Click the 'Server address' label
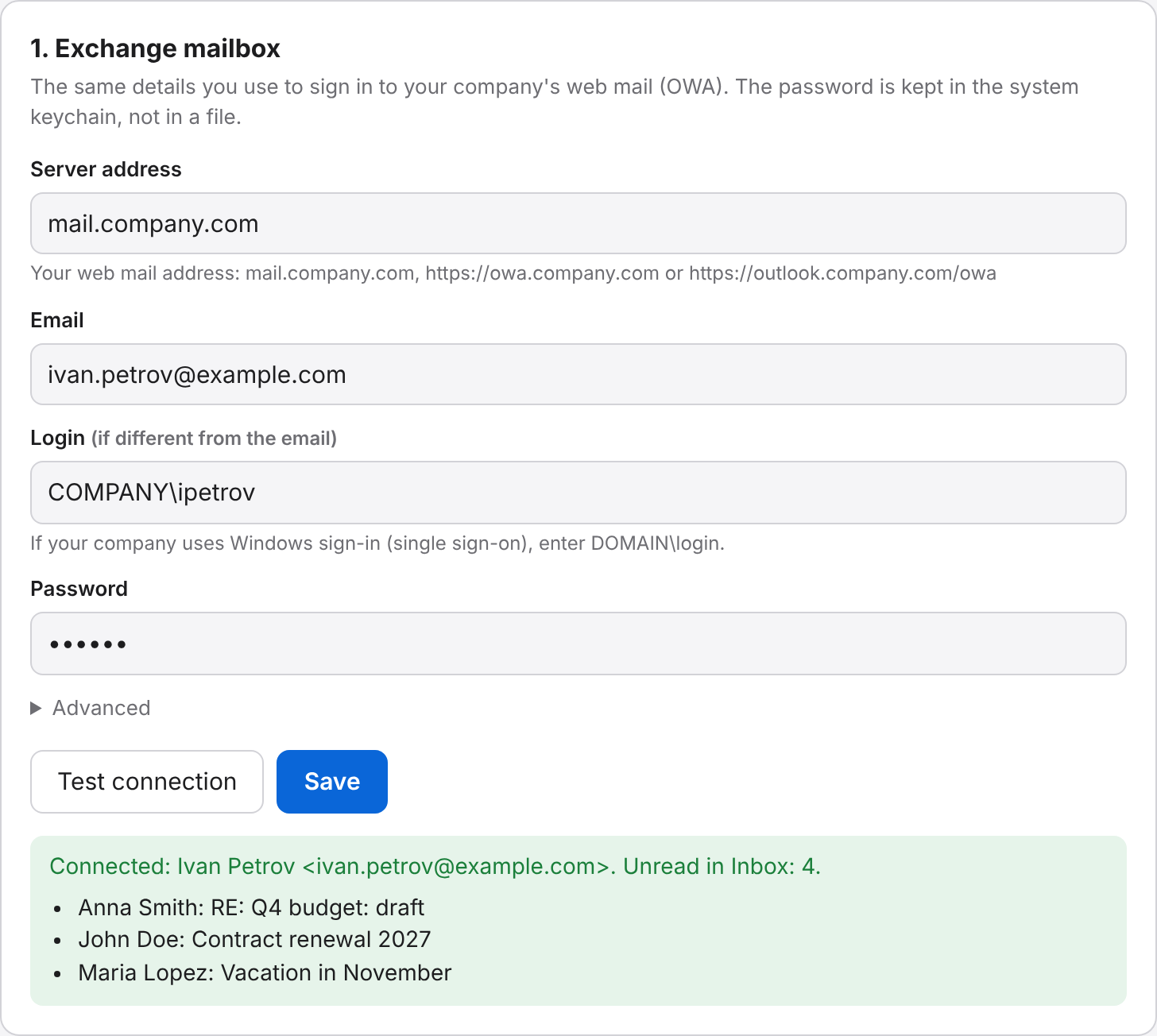1157x1036 pixels. 106,169
